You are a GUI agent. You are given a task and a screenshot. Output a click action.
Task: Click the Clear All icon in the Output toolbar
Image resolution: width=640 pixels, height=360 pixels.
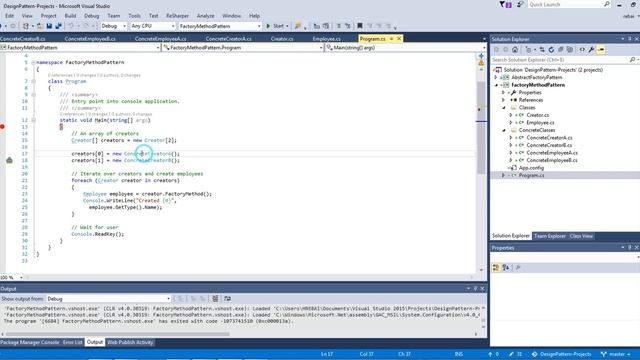click(215, 299)
